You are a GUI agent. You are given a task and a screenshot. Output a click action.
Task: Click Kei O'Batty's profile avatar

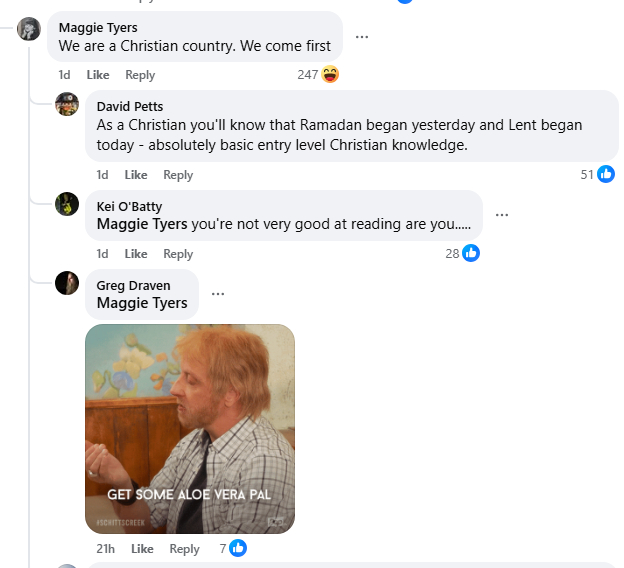pos(67,204)
